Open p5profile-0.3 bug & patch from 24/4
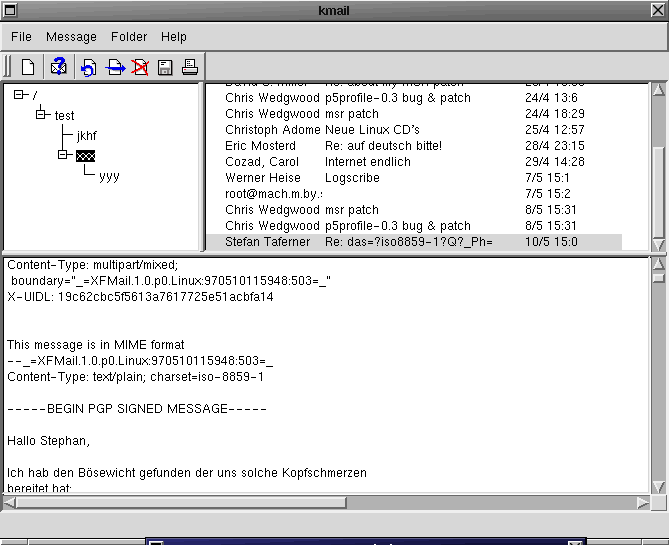The height and width of the screenshot is (545, 669). (414, 98)
